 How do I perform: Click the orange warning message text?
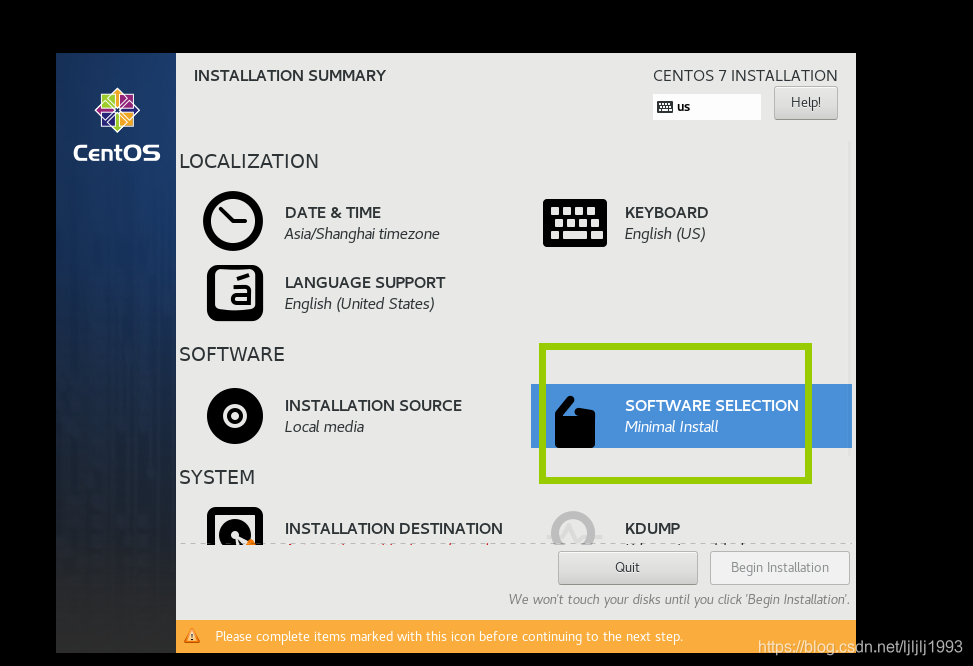point(449,636)
